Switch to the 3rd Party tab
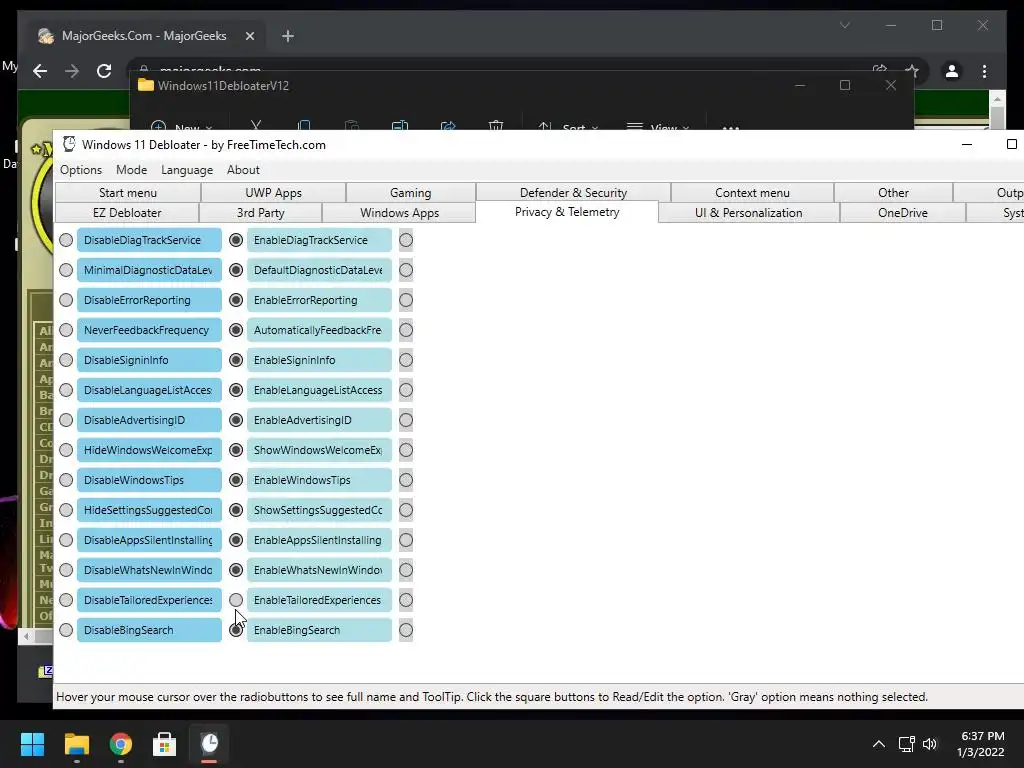Screen dimensions: 1024x768 pyautogui.click(x=261, y=213)
